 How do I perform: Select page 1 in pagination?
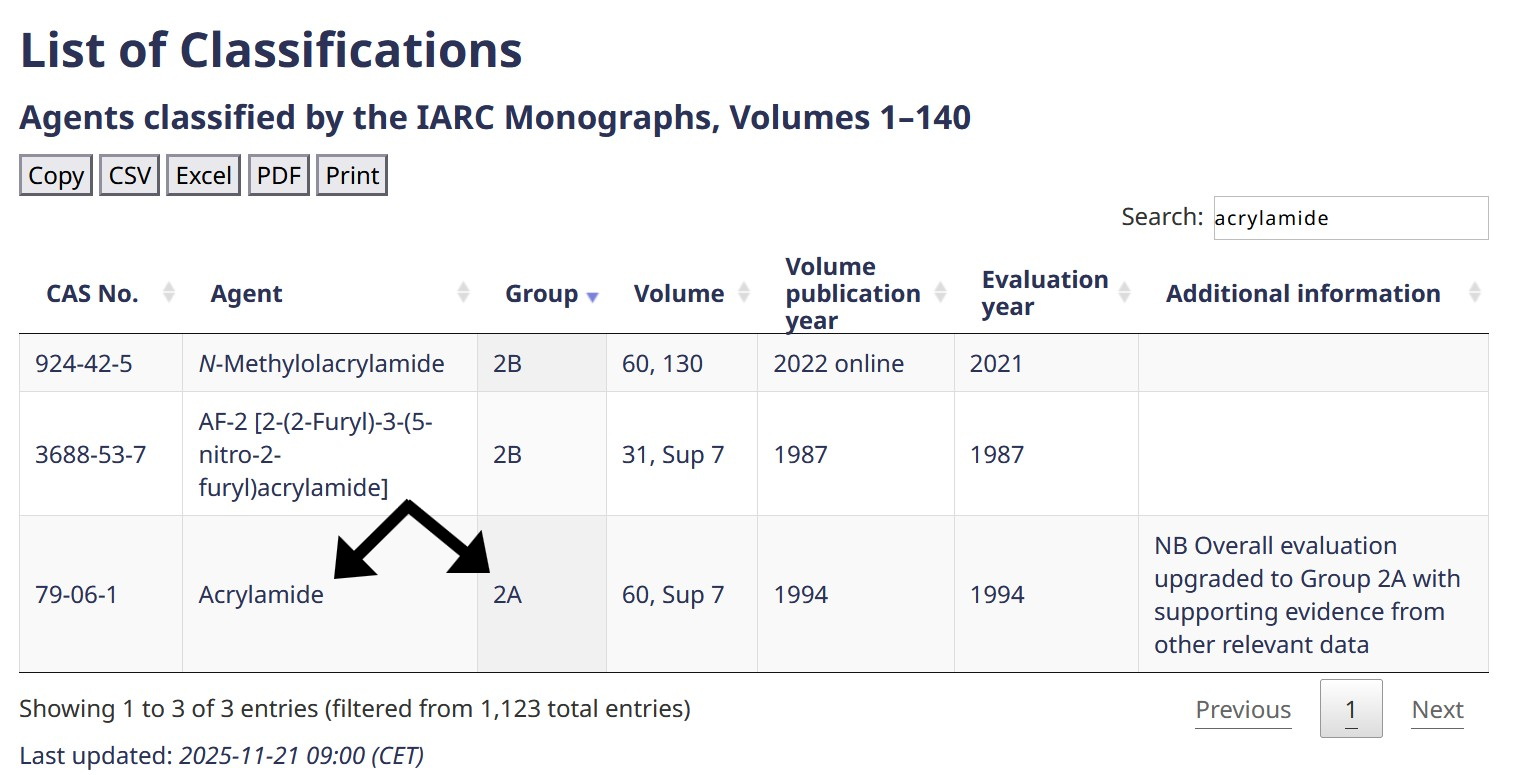coord(1351,709)
